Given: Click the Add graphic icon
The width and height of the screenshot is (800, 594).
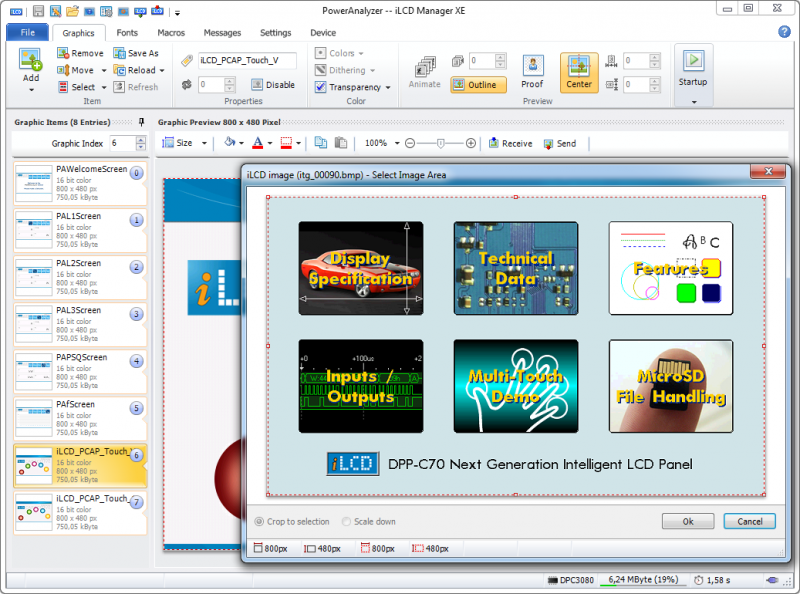Looking at the screenshot, I should (30, 60).
